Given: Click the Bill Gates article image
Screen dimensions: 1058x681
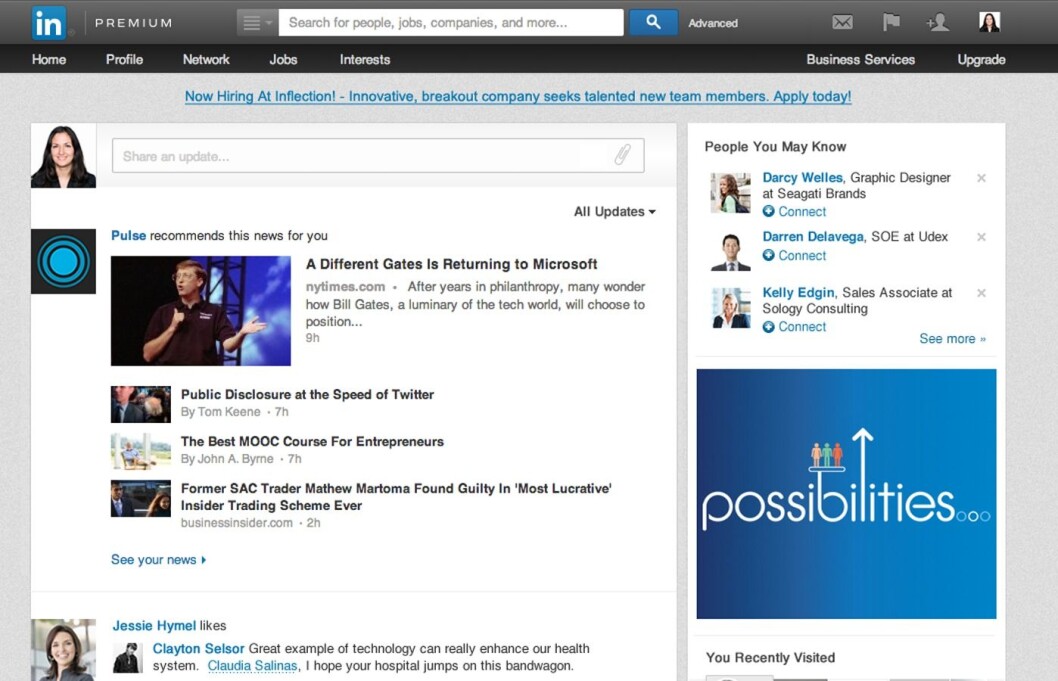Looking at the screenshot, I should (201, 310).
